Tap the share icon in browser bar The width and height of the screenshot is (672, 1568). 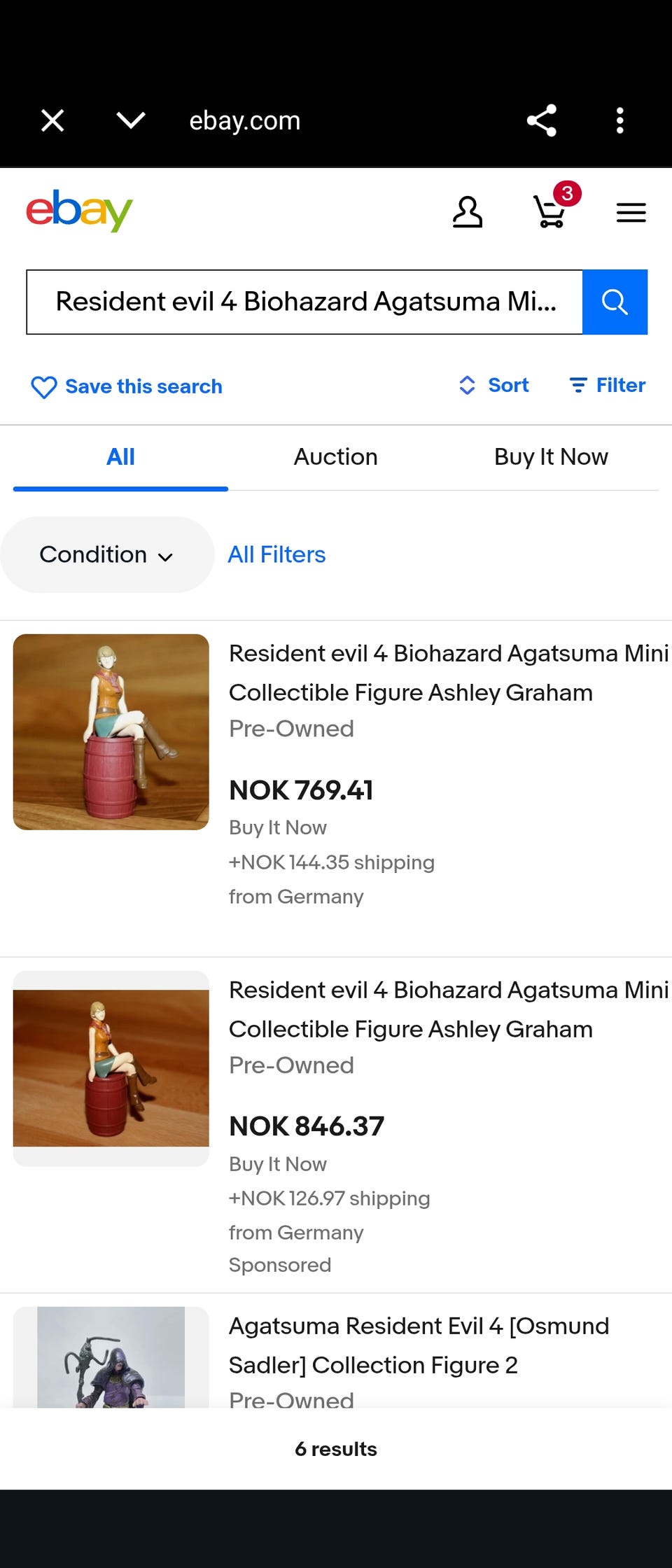[541, 120]
